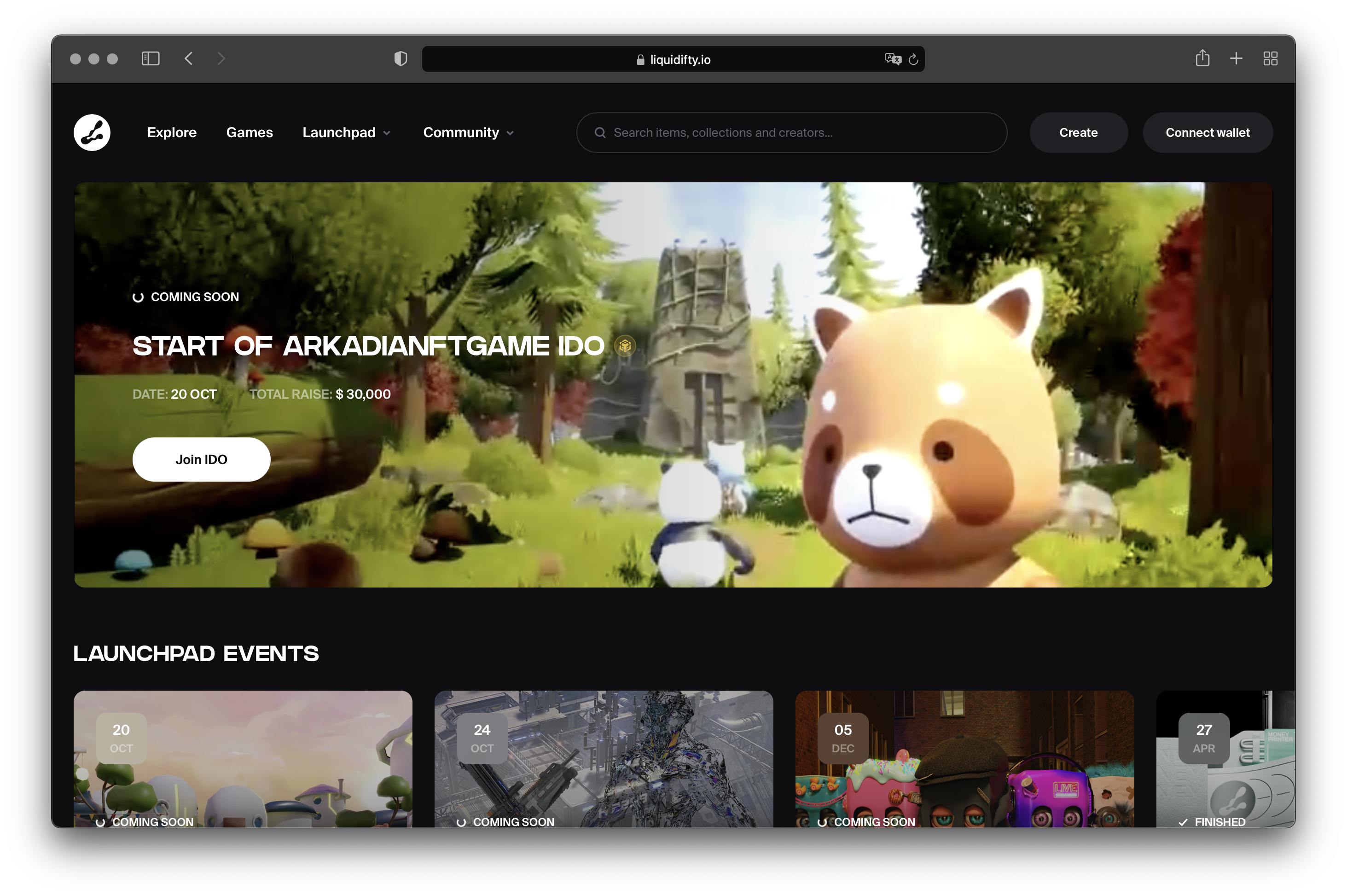
Task: Toggle the Safari sidebar button
Action: pyautogui.click(x=150, y=58)
